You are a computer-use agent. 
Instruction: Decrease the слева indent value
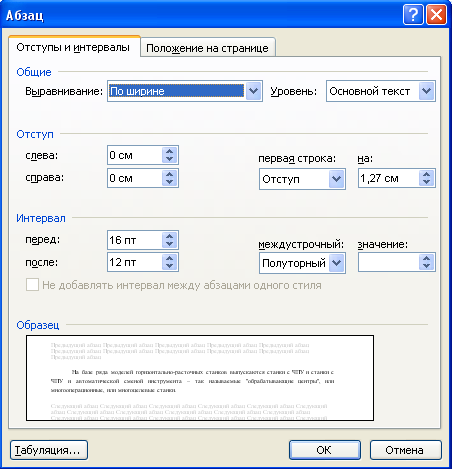pyautogui.click(x=170, y=159)
